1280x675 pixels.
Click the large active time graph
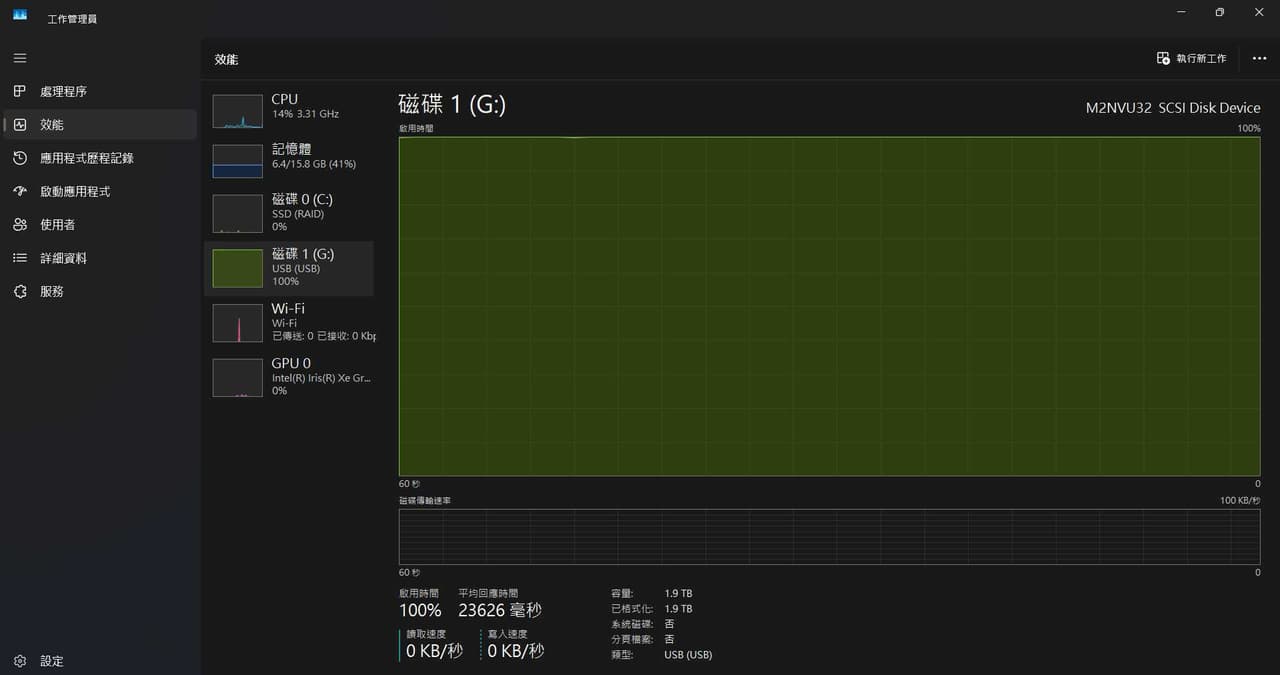[829, 306]
